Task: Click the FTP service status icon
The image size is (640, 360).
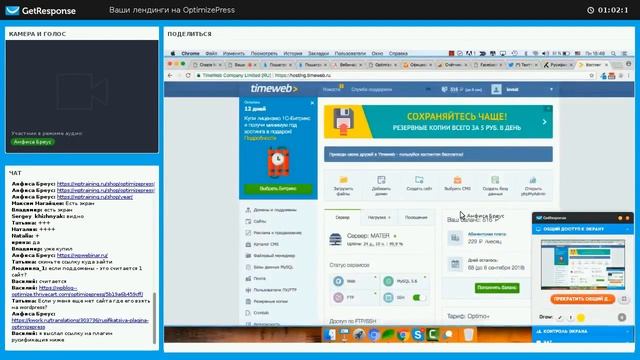Action: point(338,298)
